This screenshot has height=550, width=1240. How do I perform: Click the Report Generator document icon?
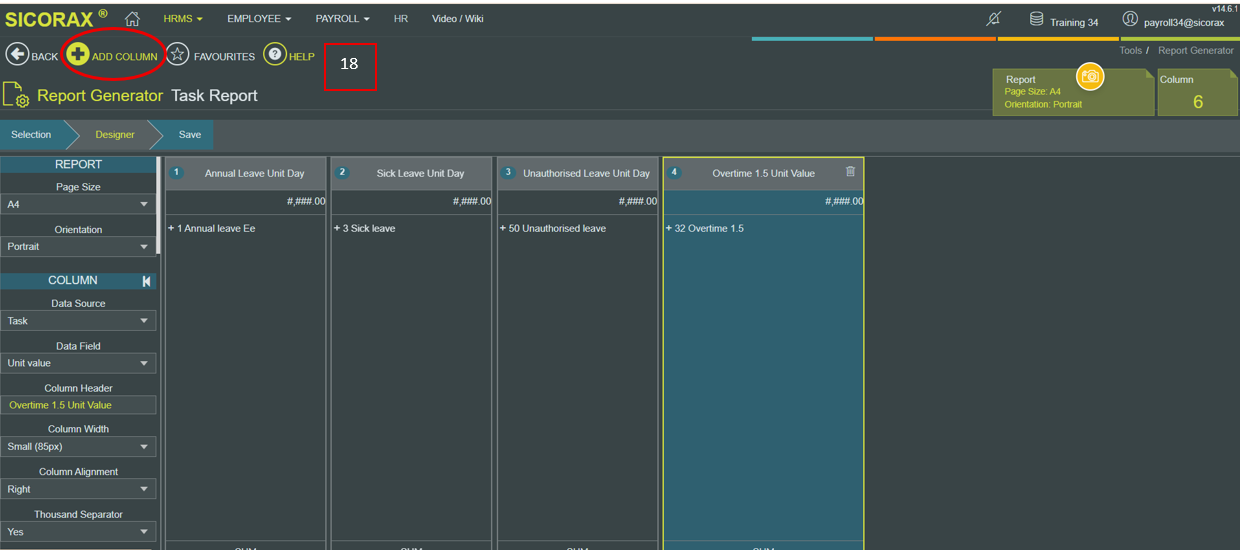click(x=16, y=95)
